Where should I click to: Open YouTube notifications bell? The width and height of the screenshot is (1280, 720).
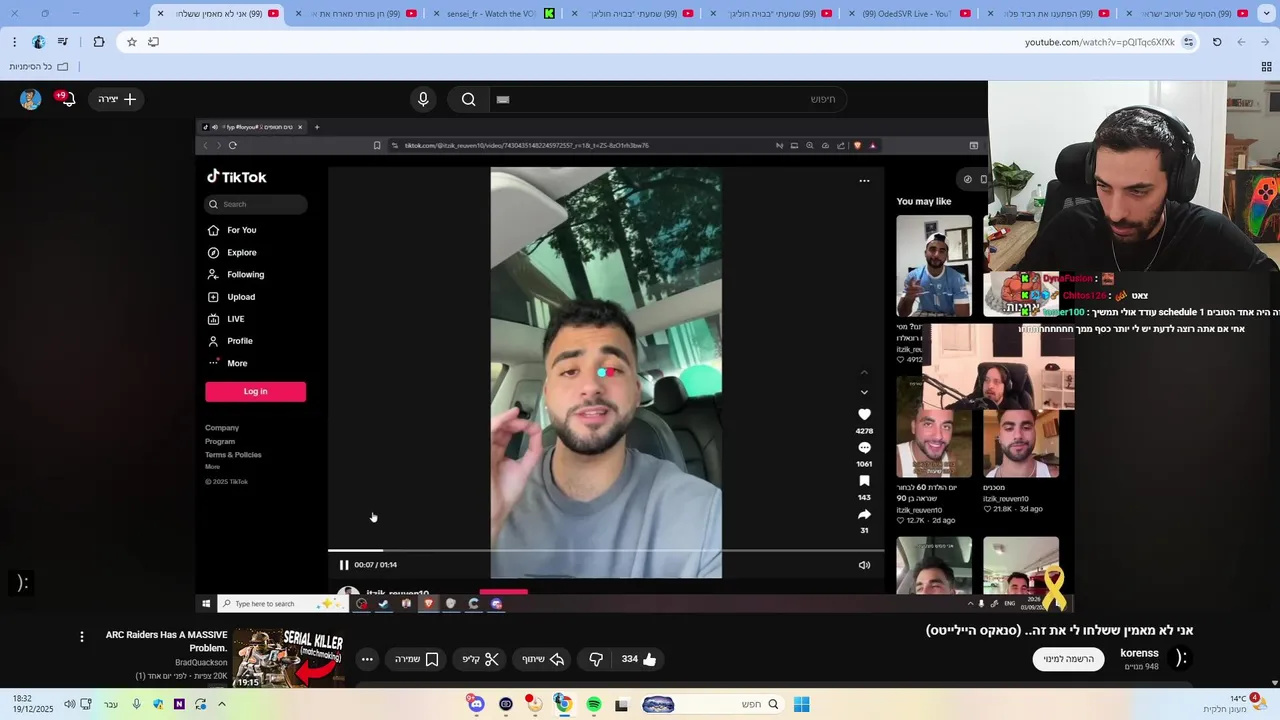point(67,99)
